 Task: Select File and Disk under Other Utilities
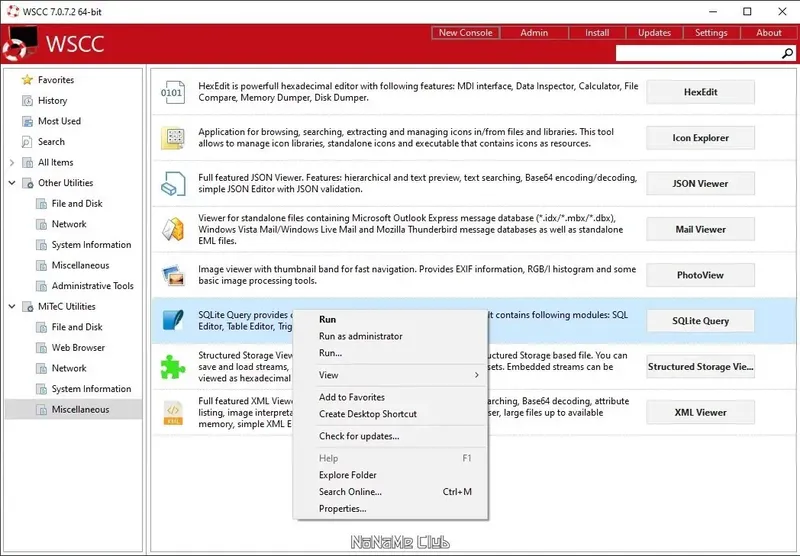pyautogui.click(x=77, y=204)
